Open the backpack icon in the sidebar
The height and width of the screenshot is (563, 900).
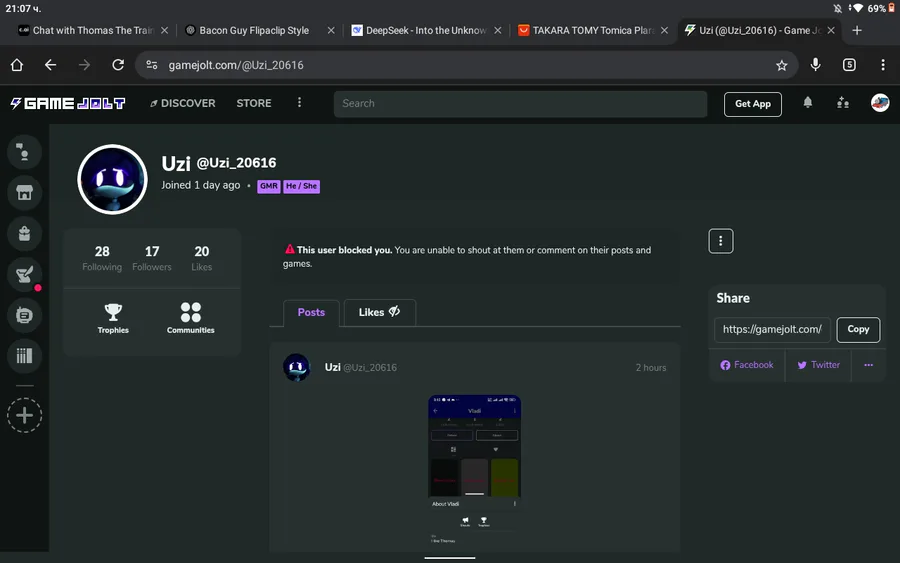pos(24,234)
